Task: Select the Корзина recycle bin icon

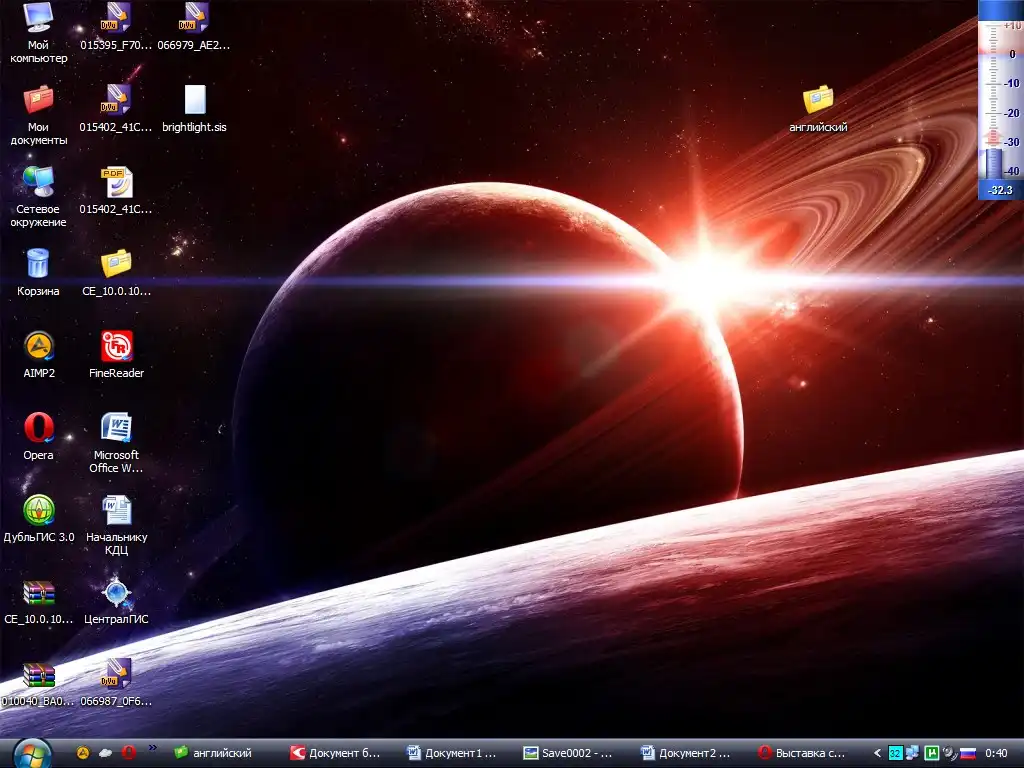Action: pos(38,264)
